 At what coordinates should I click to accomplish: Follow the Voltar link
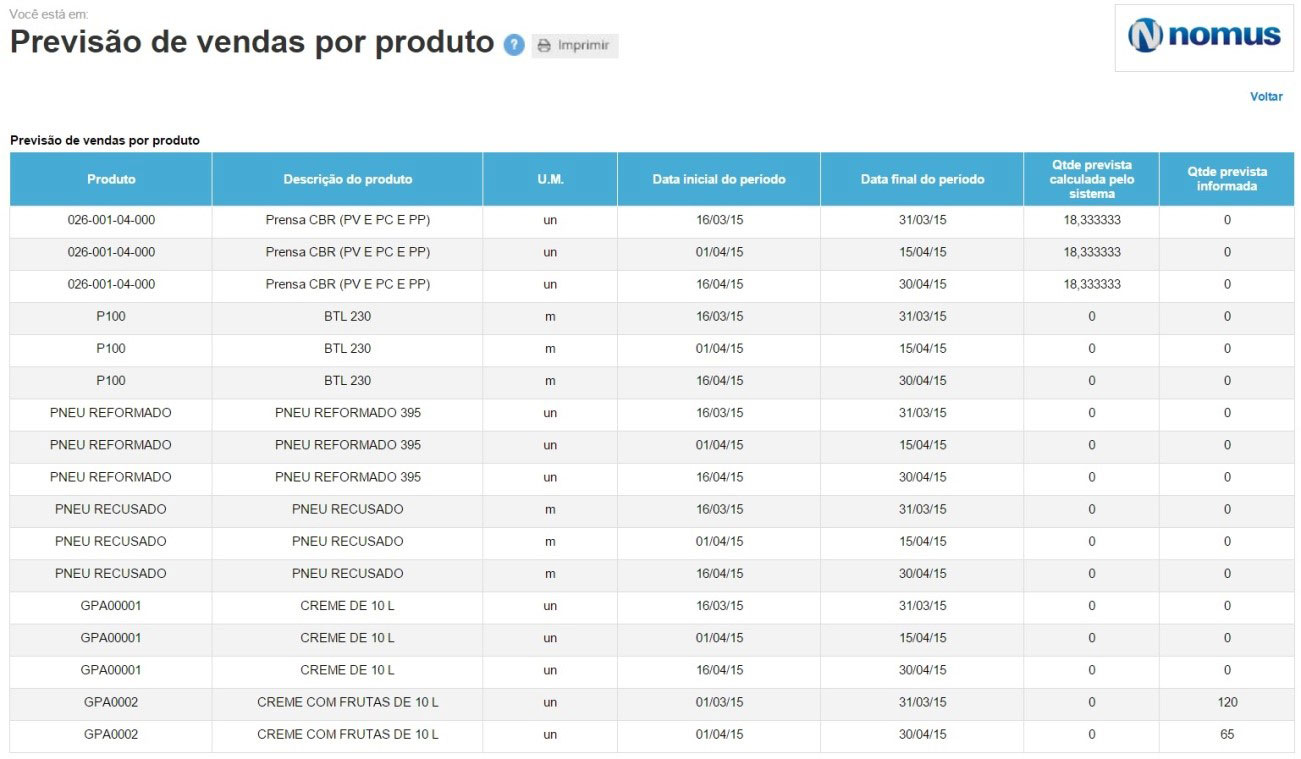pos(1266,97)
